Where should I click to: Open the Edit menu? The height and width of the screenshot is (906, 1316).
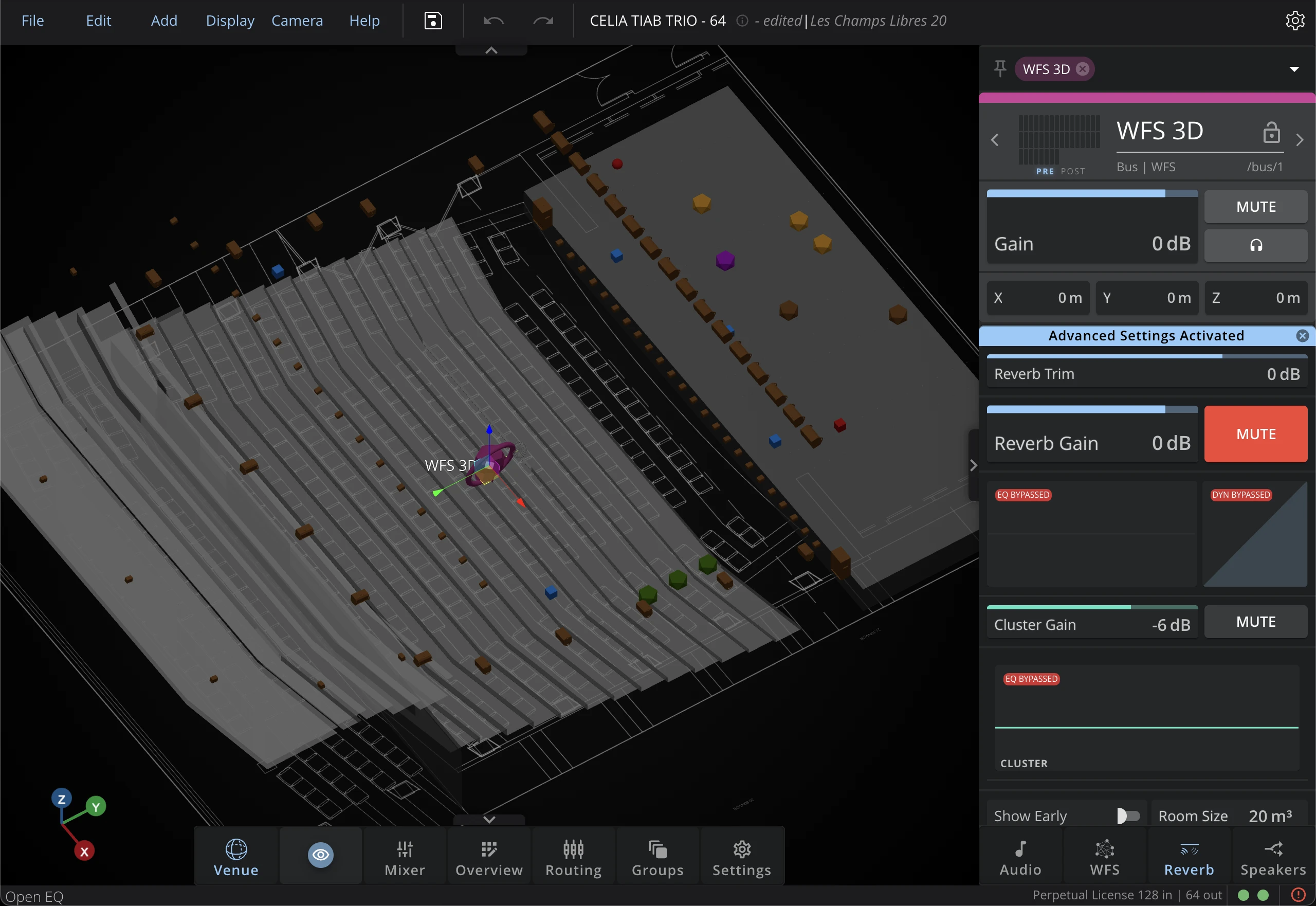click(x=98, y=21)
